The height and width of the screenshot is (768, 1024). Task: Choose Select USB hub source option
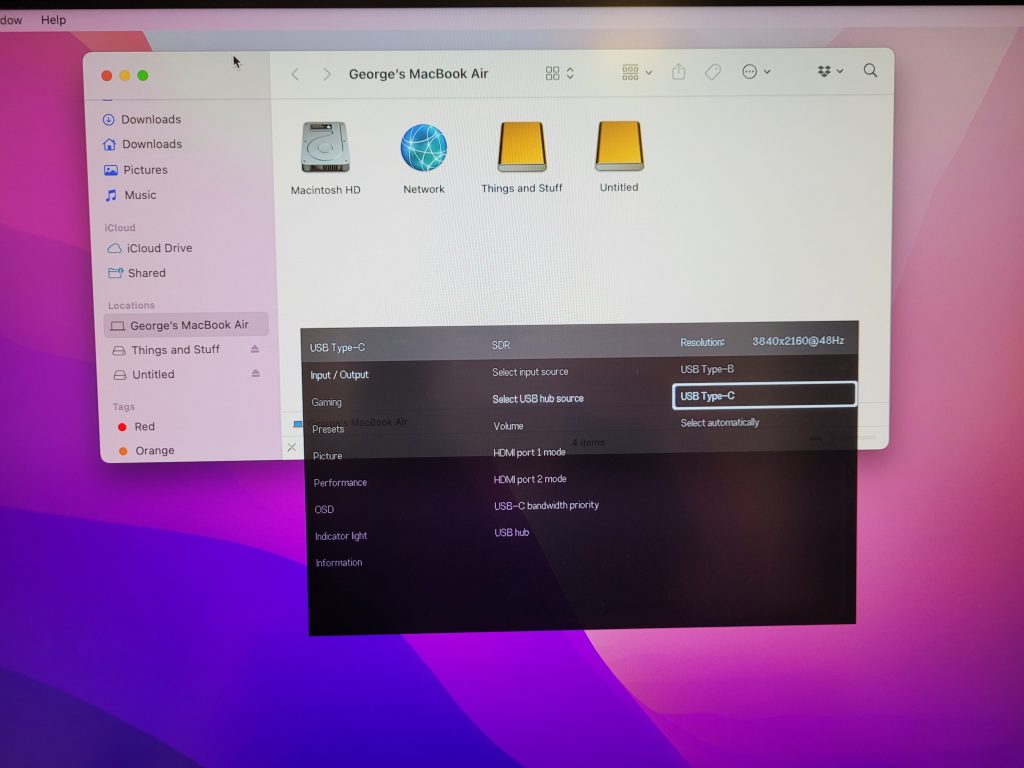pos(537,399)
